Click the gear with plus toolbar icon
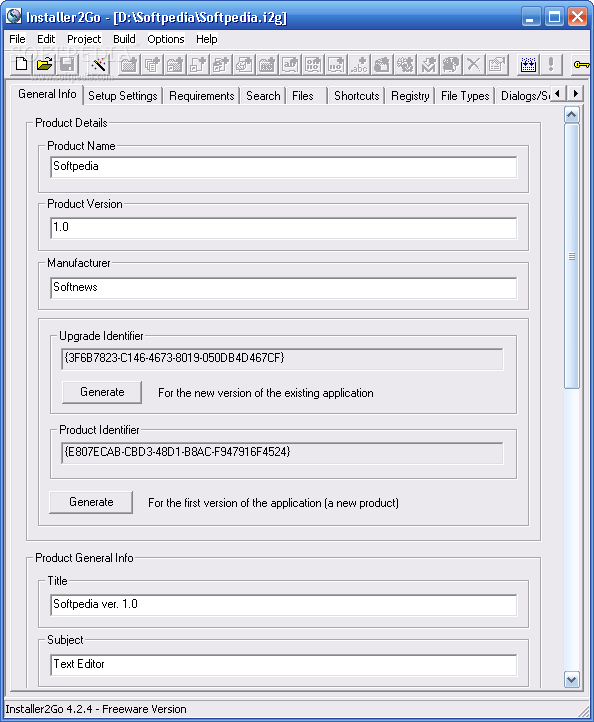 coord(405,64)
